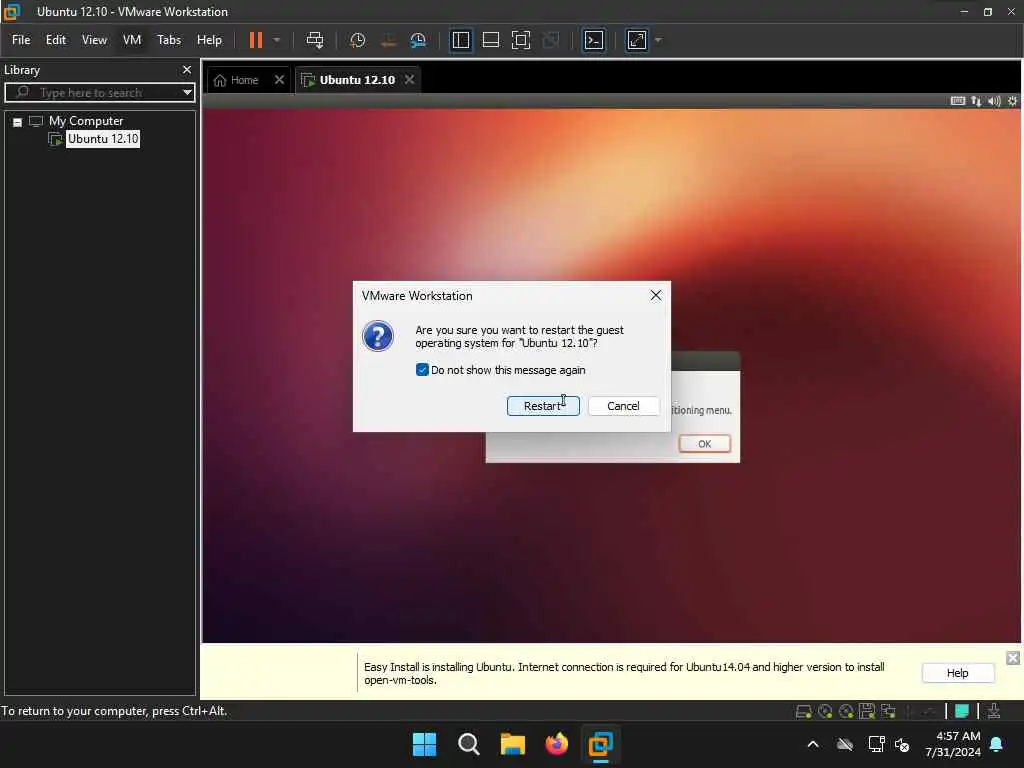Viewport: 1024px width, 768px height.
Task: Uncheck Do not show this message again
Action: [x=422, y=370]
